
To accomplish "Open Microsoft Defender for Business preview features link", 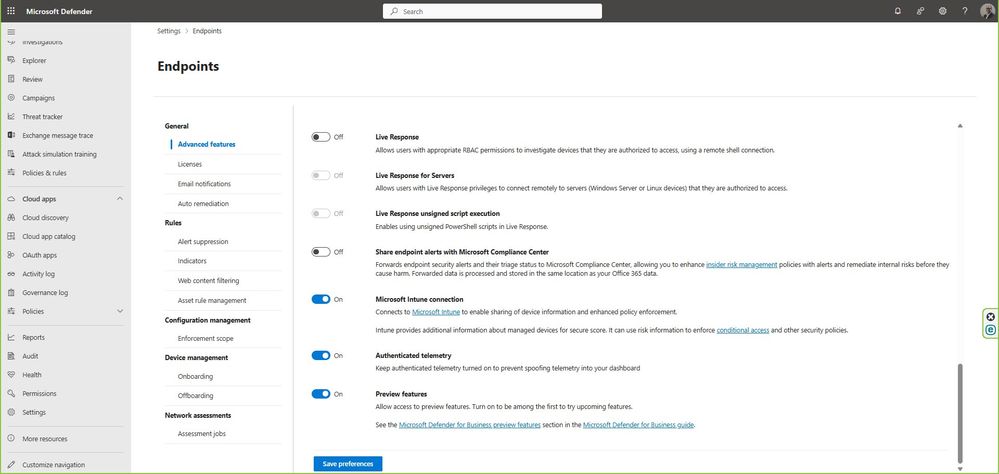I will point(470,425).
